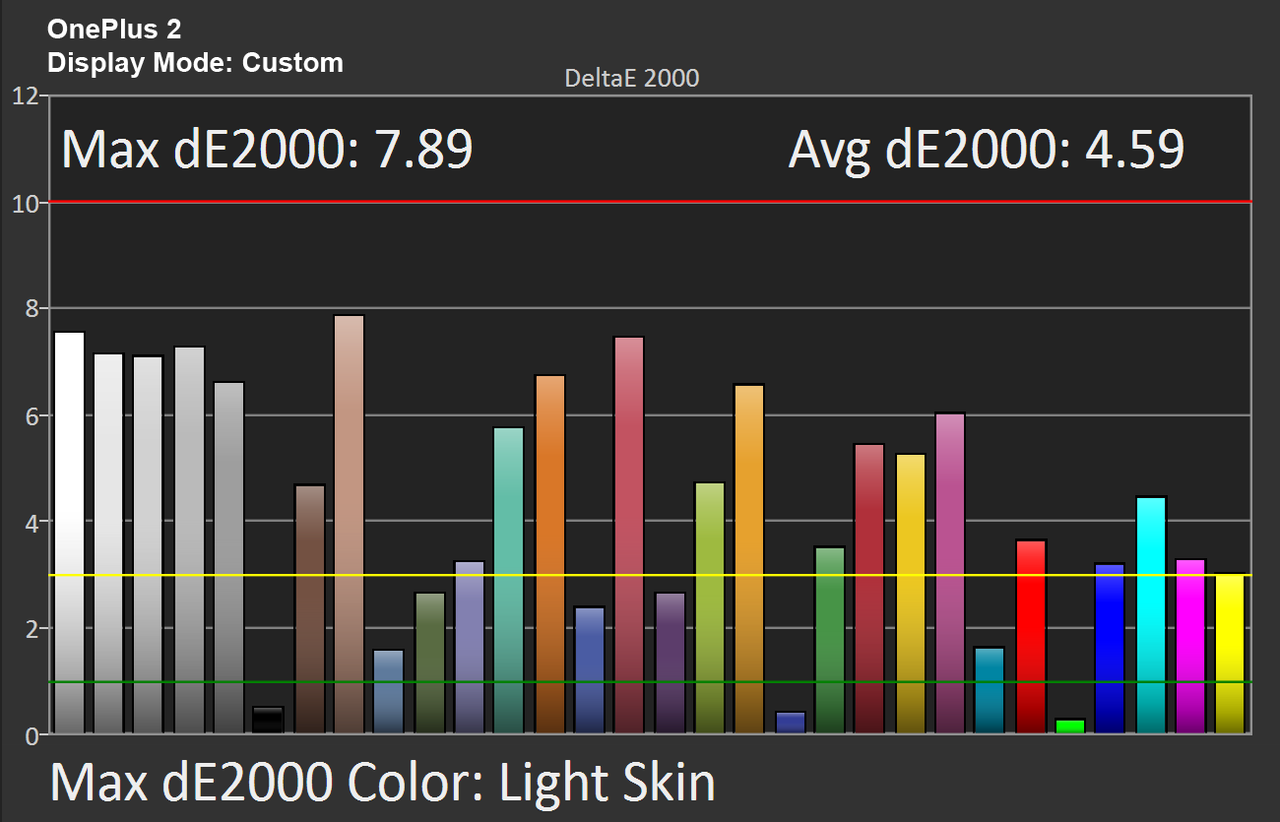Click the short dark teal bar

point(990,691)
